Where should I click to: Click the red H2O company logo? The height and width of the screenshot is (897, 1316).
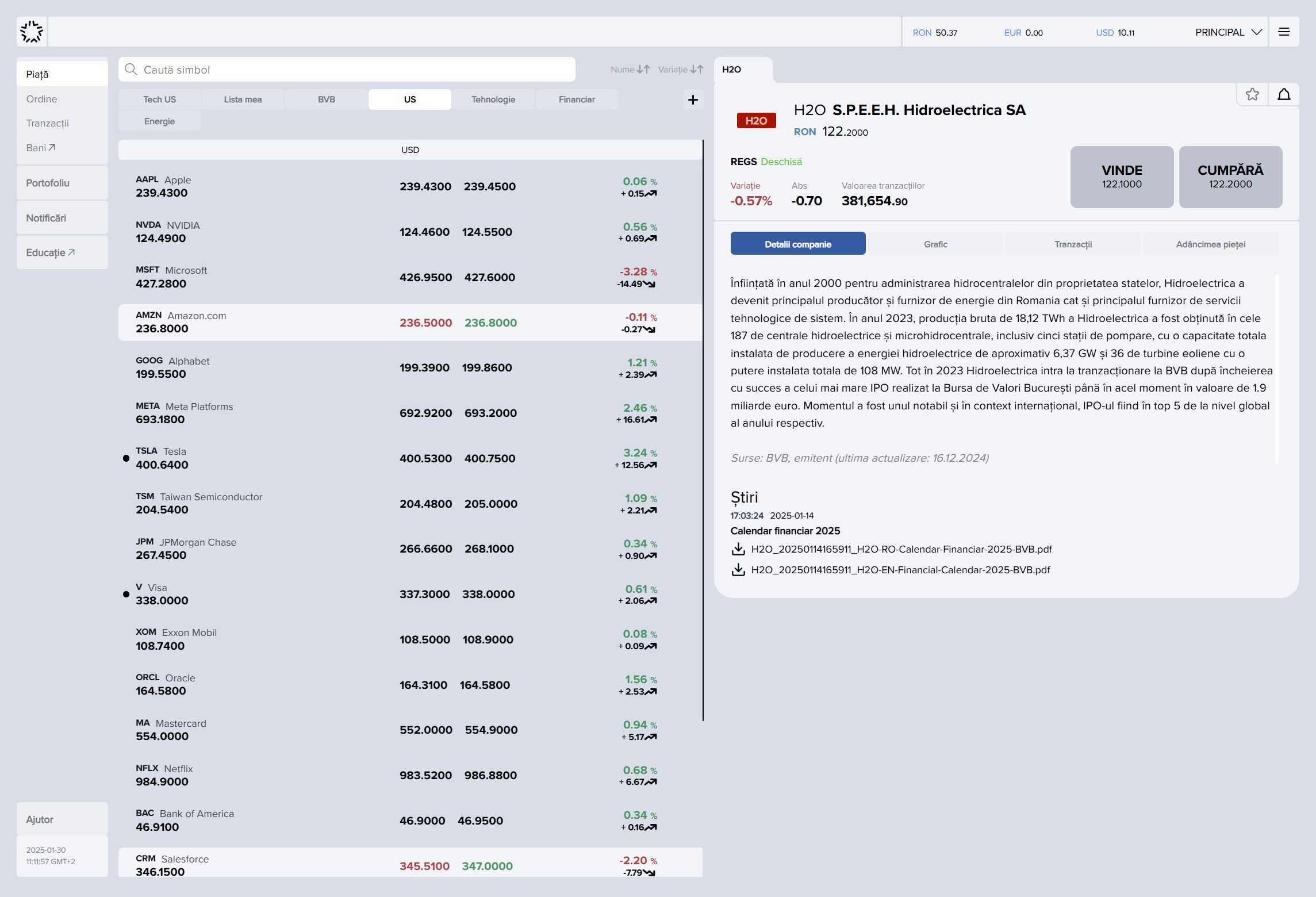(x=756, y=121)
